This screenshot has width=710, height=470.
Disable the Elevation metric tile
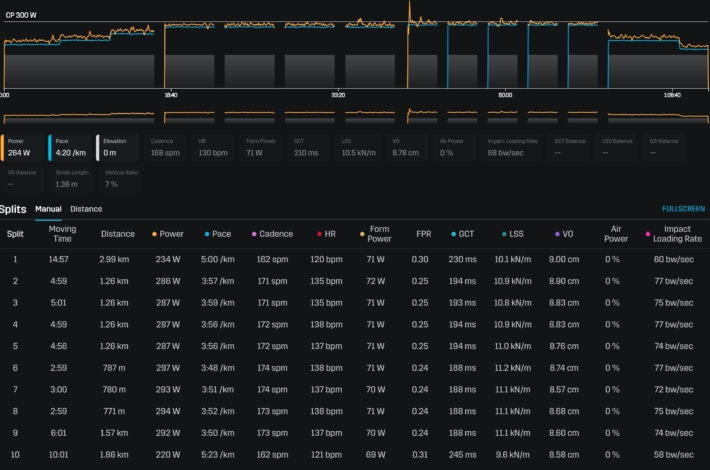pos(118,147)
